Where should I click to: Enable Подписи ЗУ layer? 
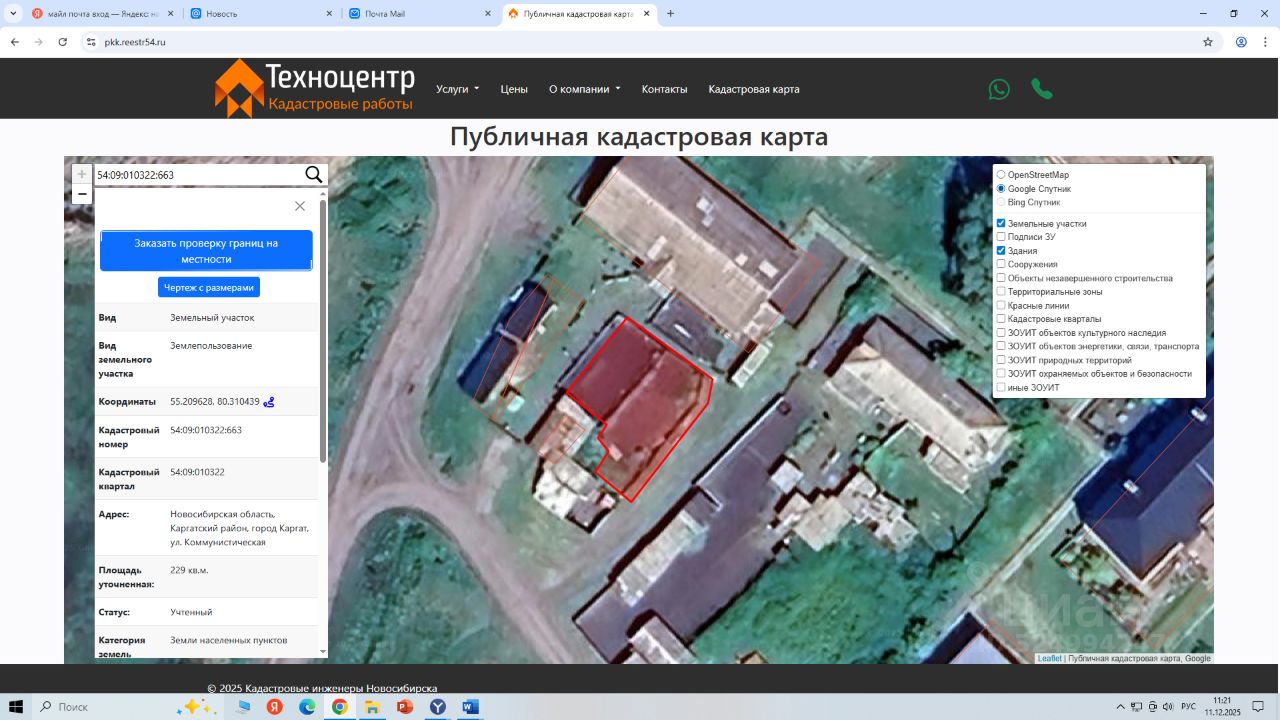click(x=1001, y=237)
